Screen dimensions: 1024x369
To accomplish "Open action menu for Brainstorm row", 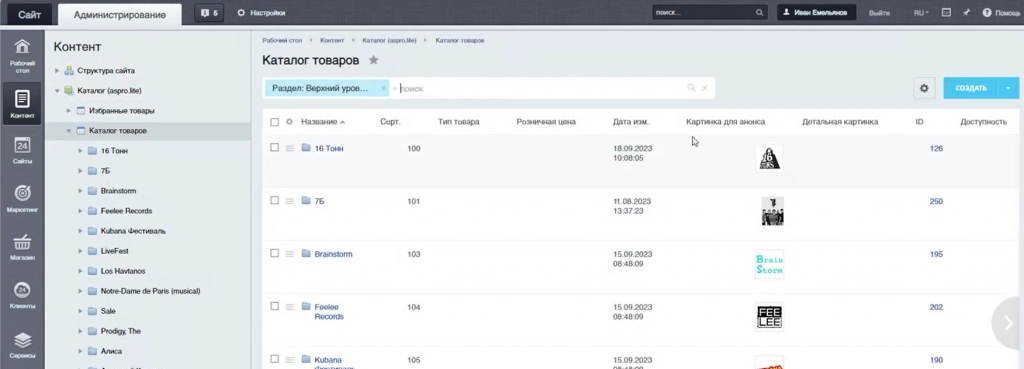I will [x=290, y=254].
